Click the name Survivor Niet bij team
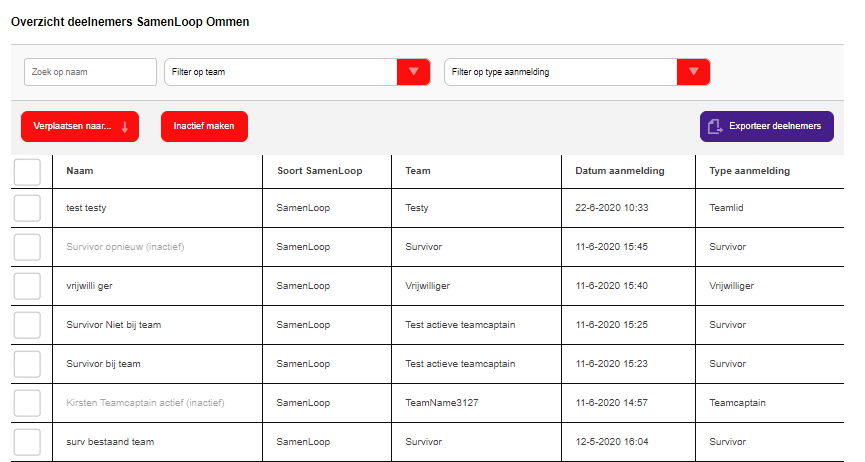 click(114, 325)
